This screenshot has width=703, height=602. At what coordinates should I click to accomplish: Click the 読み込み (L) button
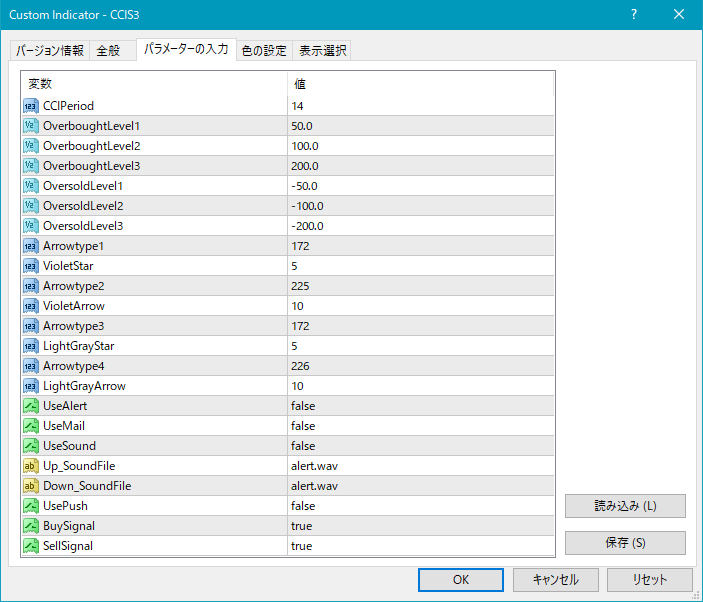(625, 506)
